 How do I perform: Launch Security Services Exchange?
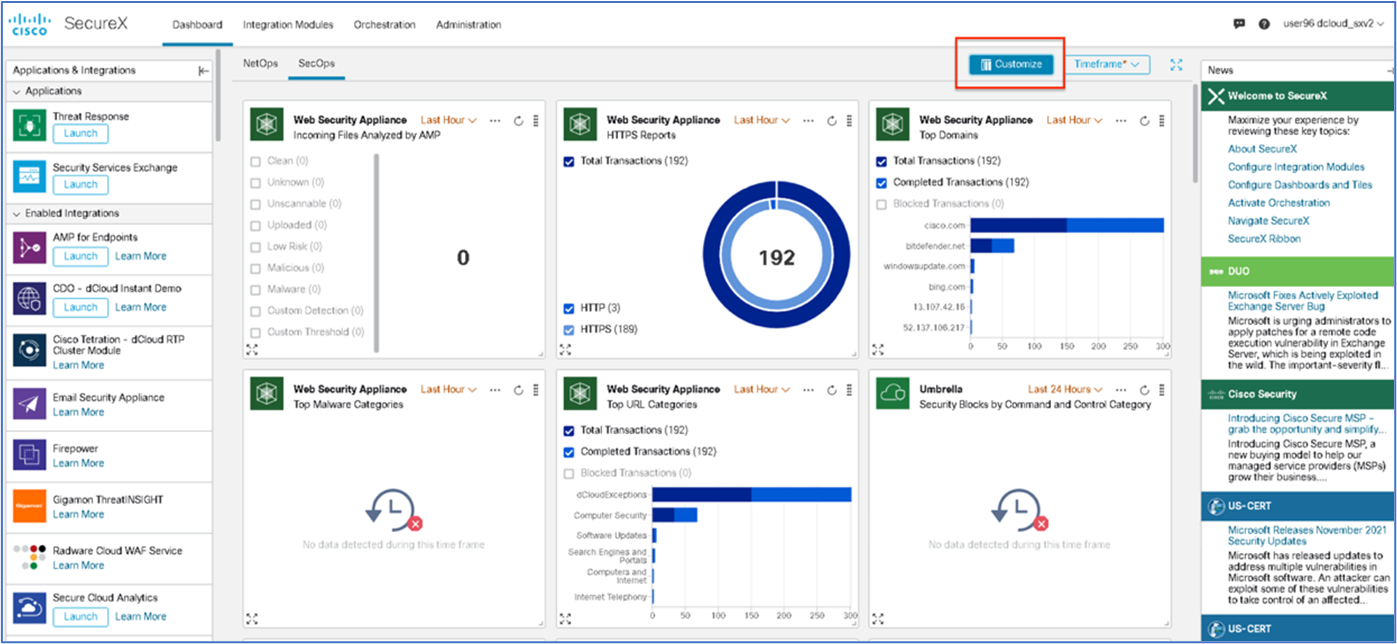tap(81, 185)
